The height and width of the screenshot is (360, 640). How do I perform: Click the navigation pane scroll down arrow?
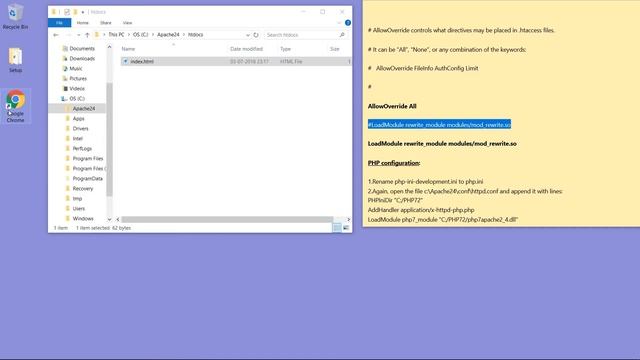109,219
